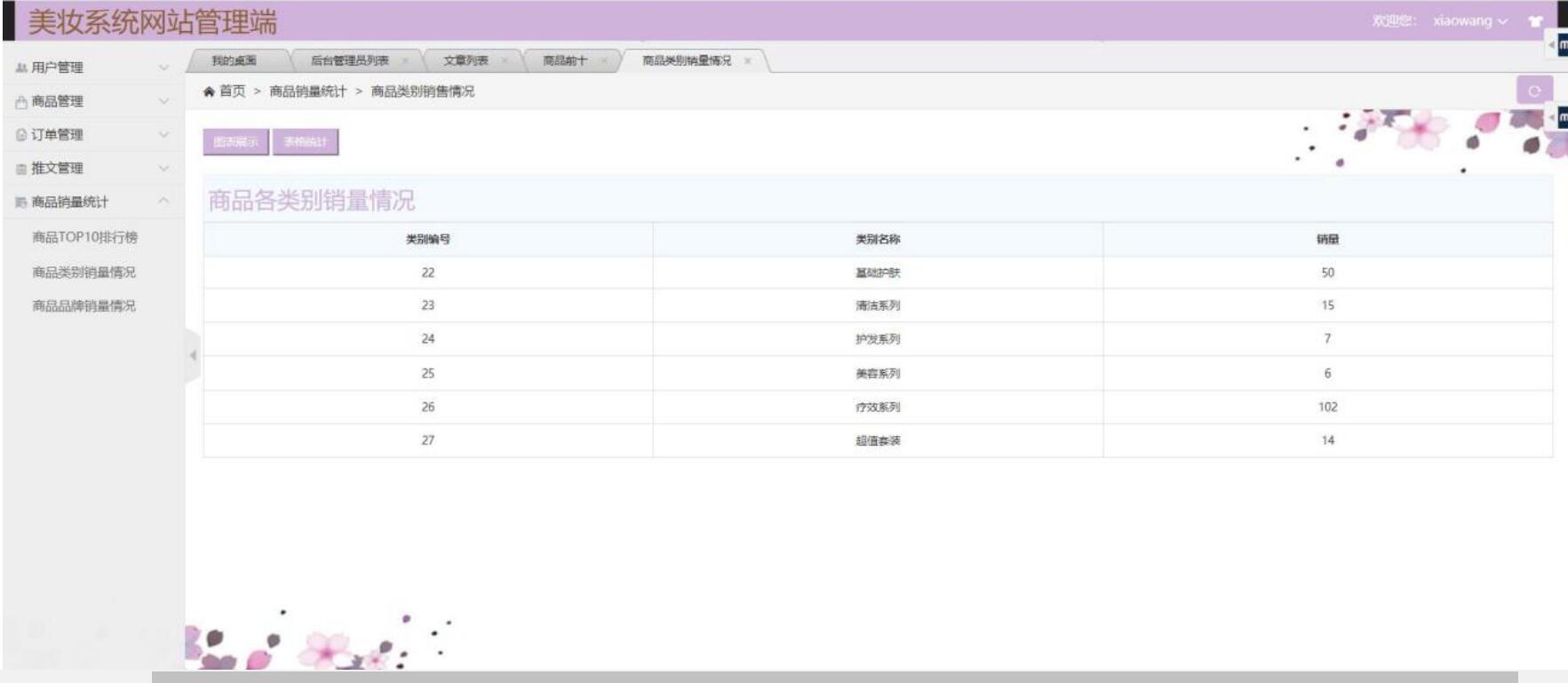Viewport: 1568px width, 683px height.
Task: Click category number 23 cell
Action: point(428,306)
